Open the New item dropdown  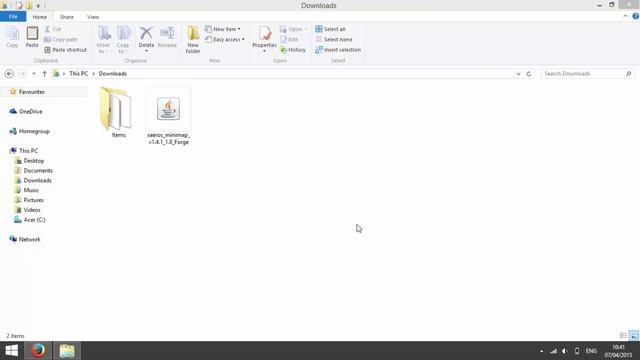(x=223, y=29)
